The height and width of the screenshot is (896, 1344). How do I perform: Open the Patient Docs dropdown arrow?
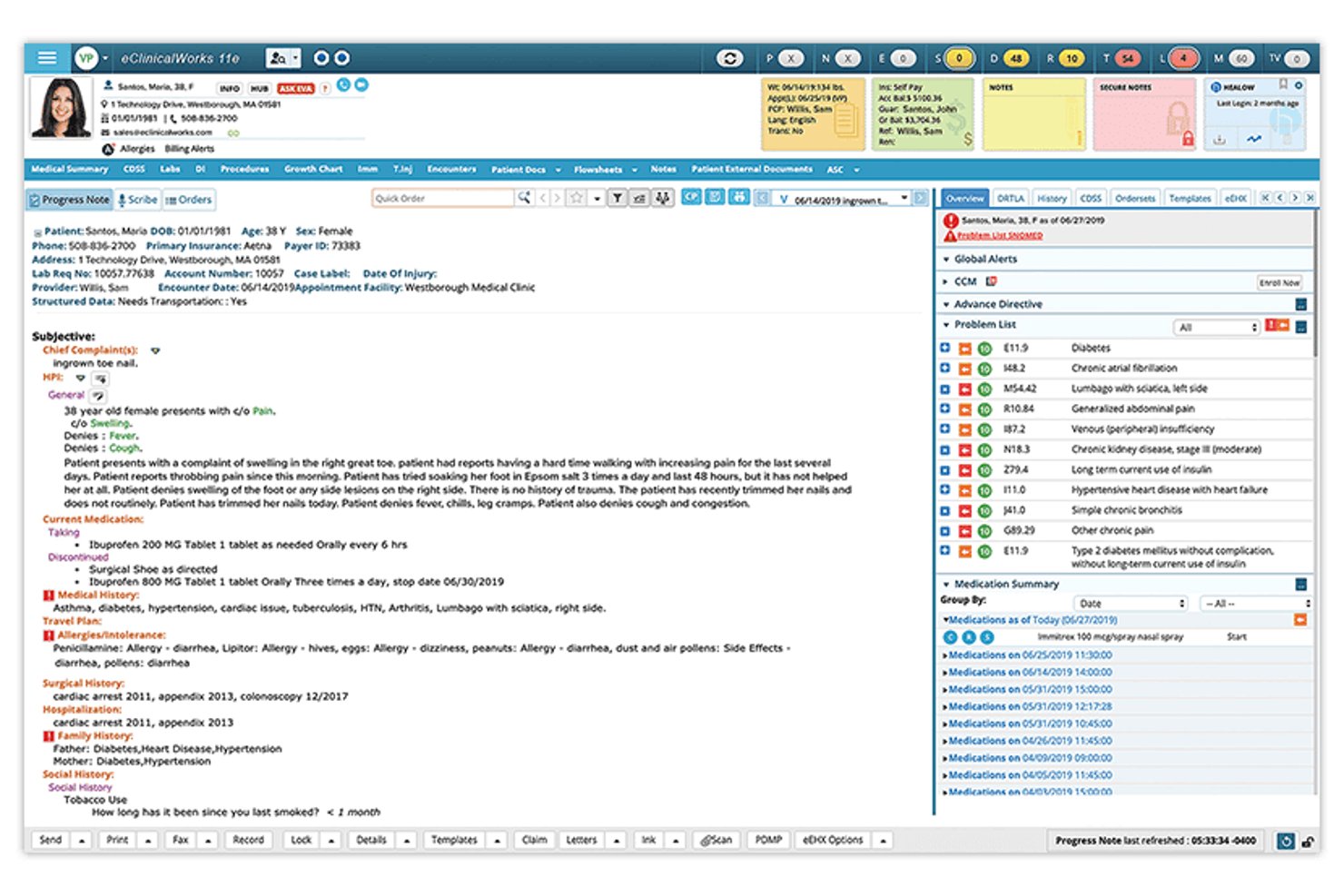click(558, 170)
